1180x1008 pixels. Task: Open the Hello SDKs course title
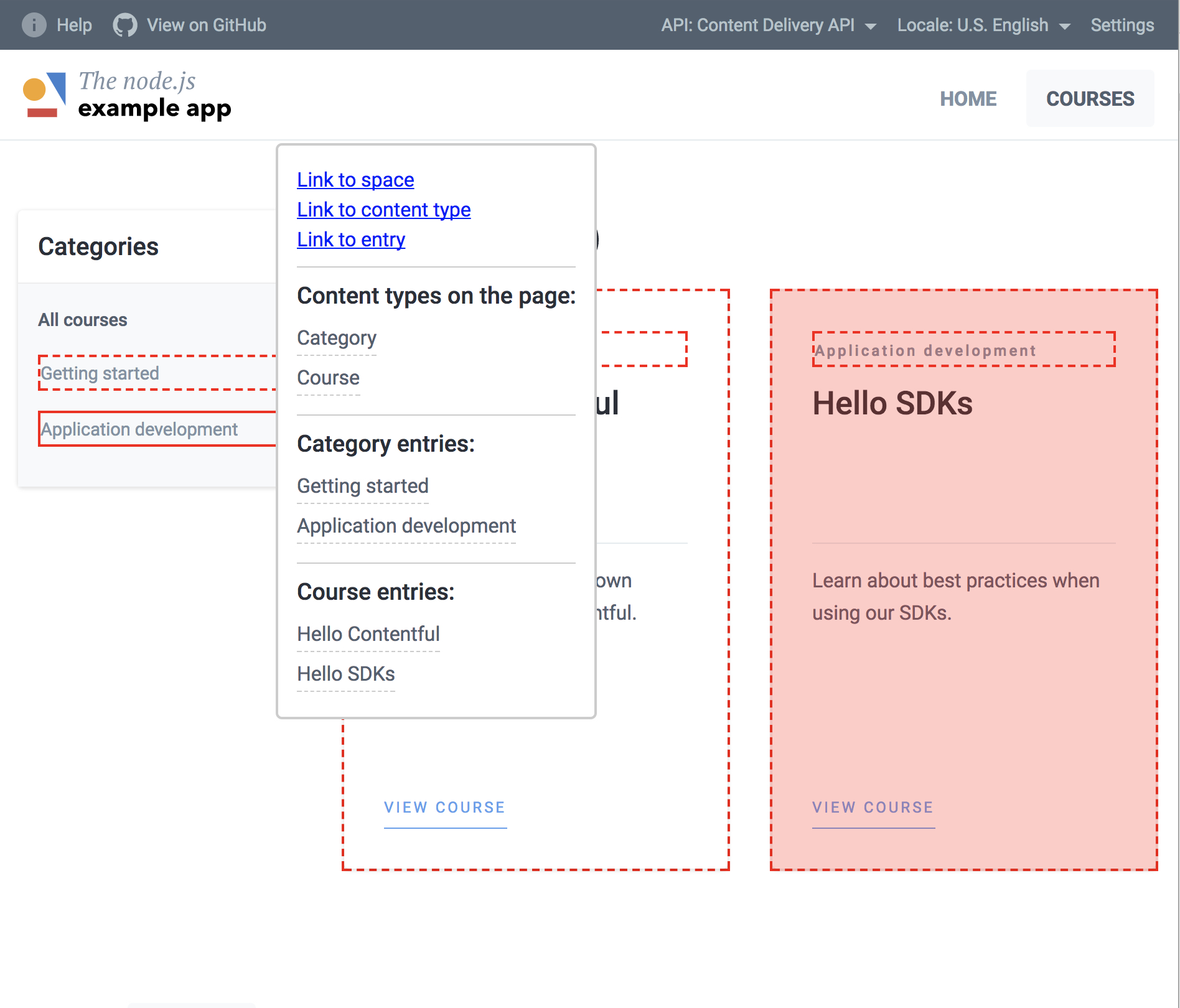click(x=892, y=403)
